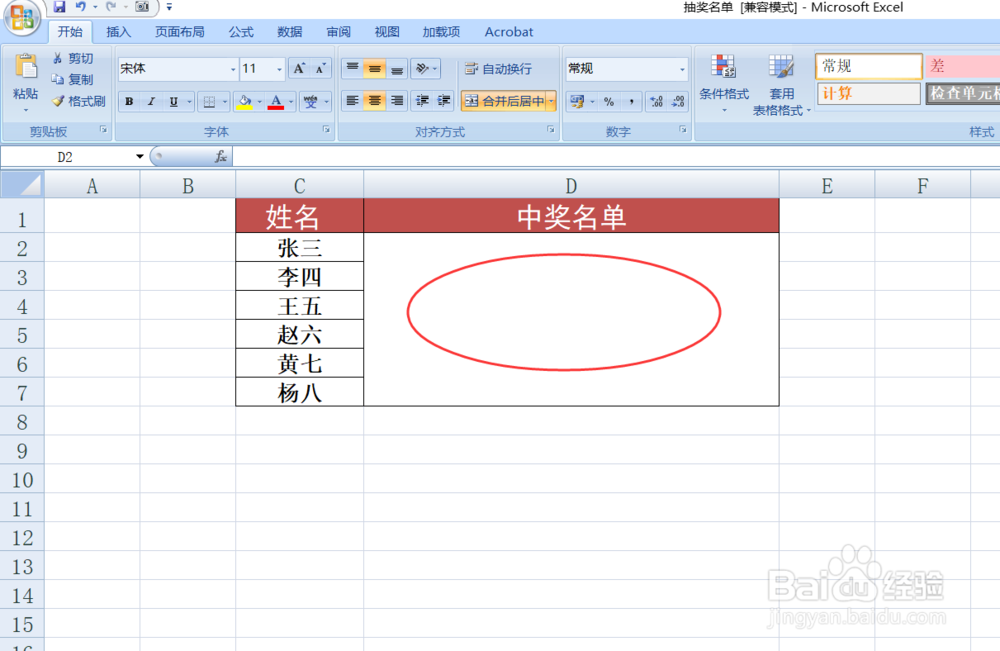The height and width of the screenshot is (651, 1000).
Task: Apply the Percent Style format
Action: (609, 102)
